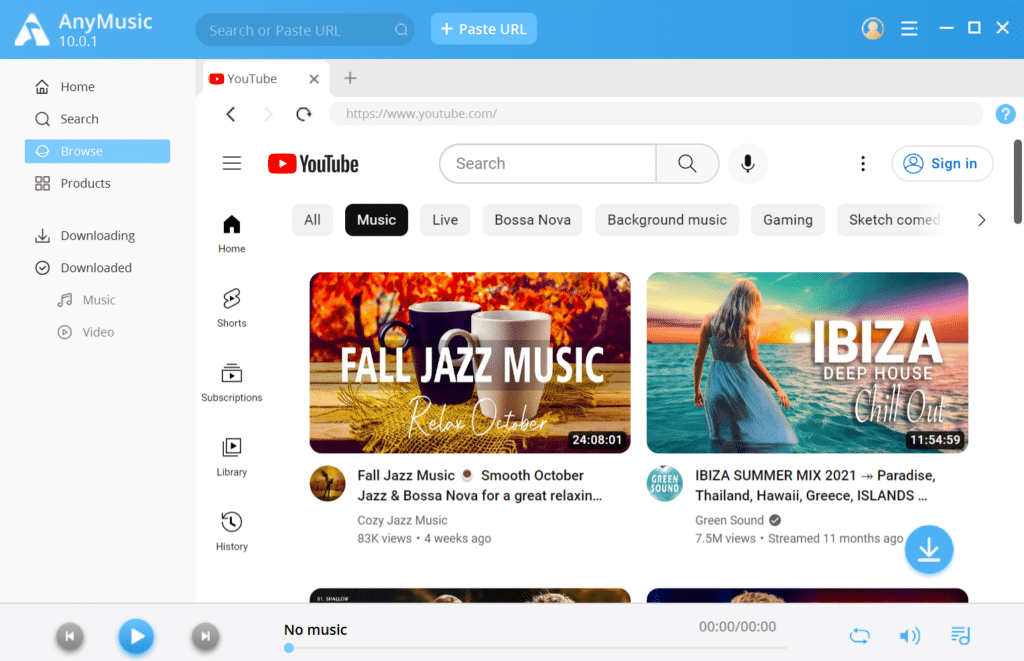Image resolution: width=1024 pixels, height=661 pixels.
Task: Open the Downloading list
Action: 97,236
